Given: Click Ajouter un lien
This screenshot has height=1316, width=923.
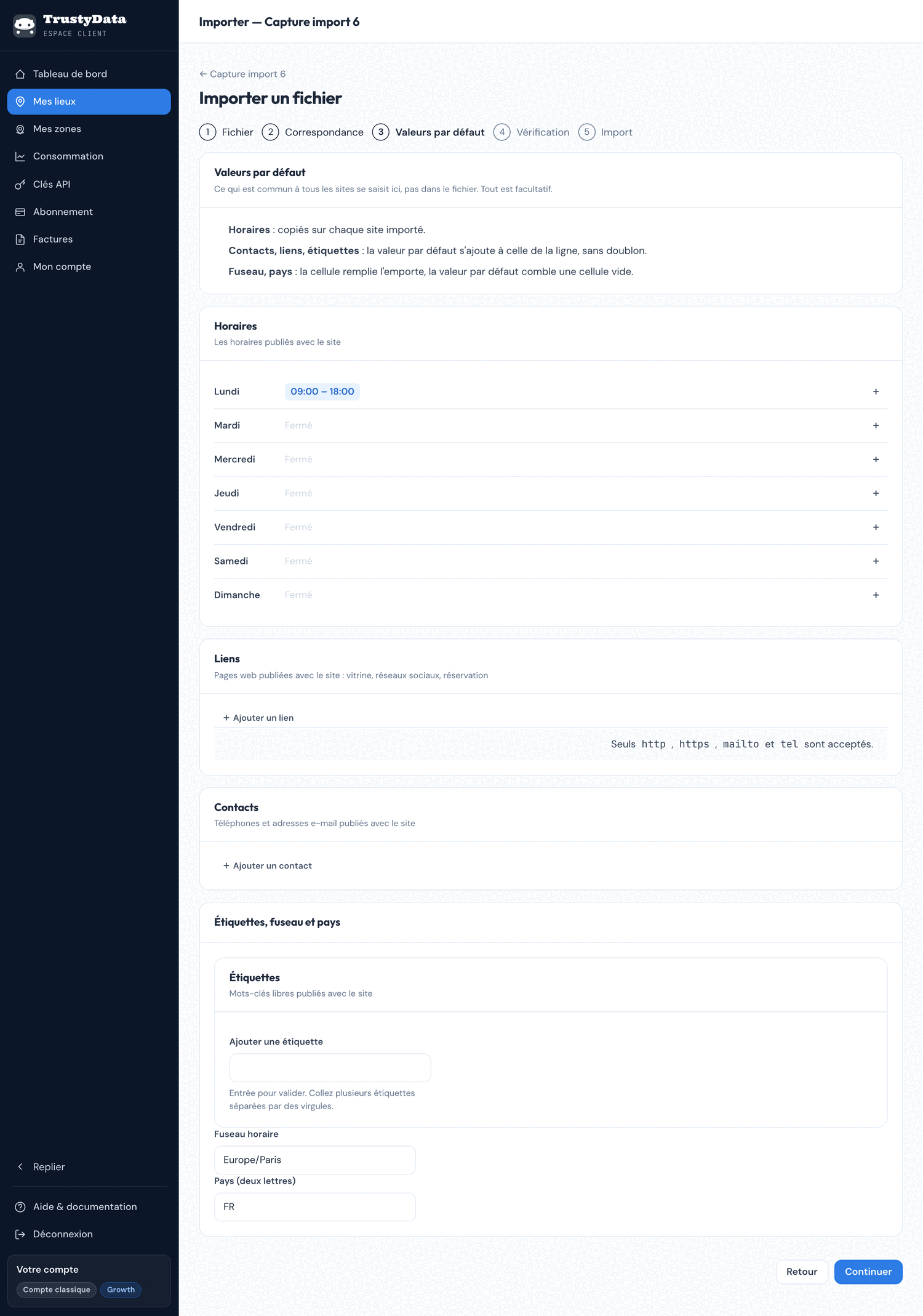Looking at the screenshot, I should tap(258, 718).
